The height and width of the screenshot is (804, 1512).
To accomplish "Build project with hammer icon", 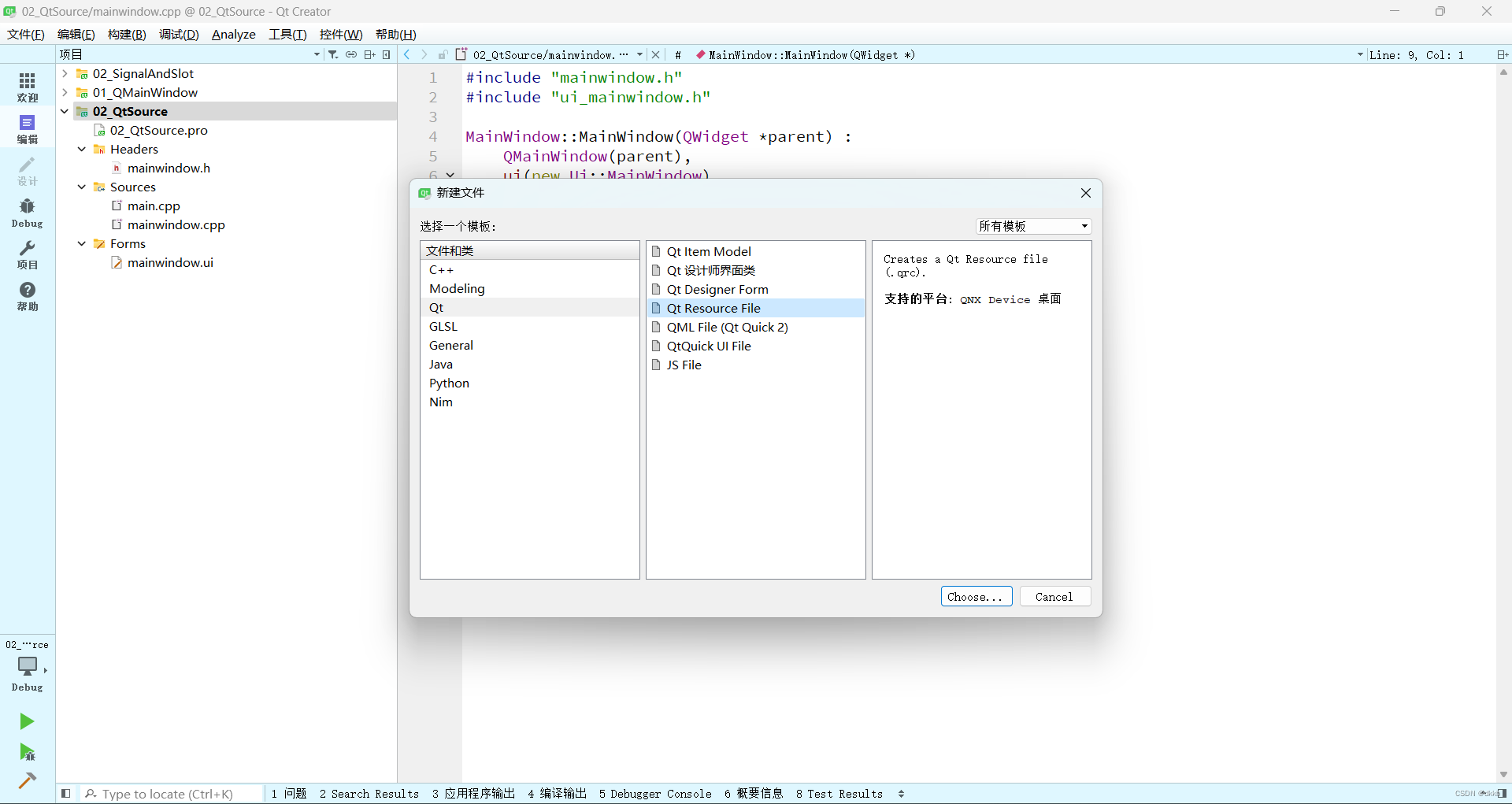I will point(27,780).
